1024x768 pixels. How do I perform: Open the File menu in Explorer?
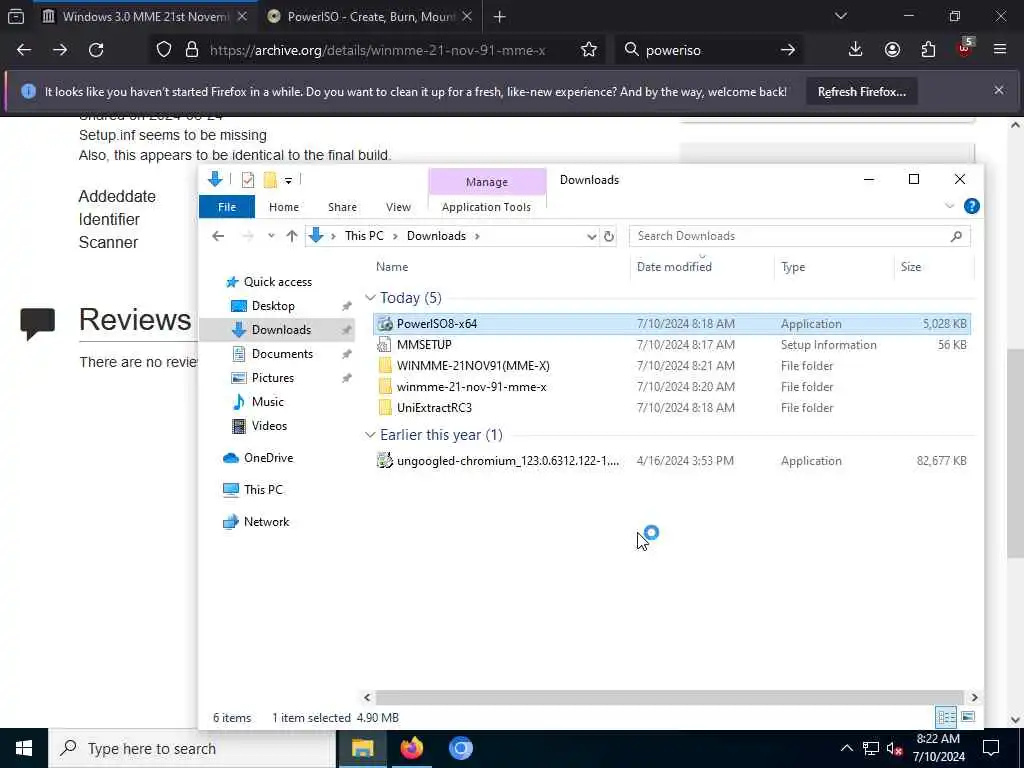227,207
